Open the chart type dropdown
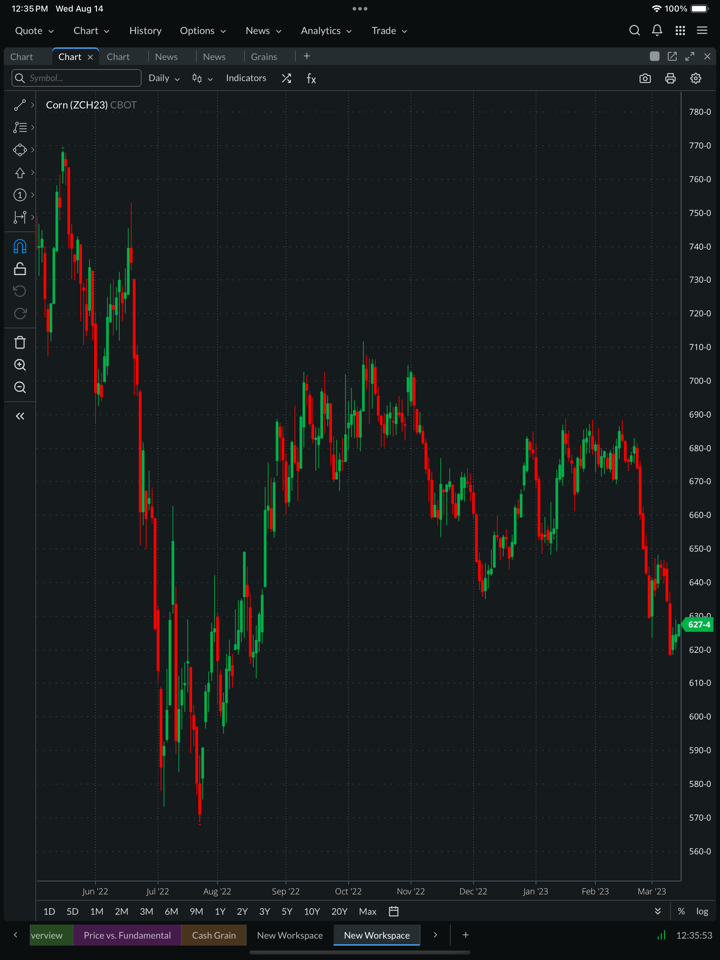Image resolution: width=720 pixels, height=960 pixels. tap(202, 78)
